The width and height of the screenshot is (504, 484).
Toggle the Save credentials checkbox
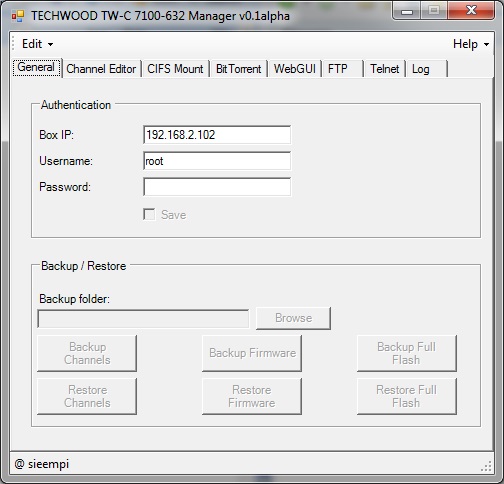point(149,214)
